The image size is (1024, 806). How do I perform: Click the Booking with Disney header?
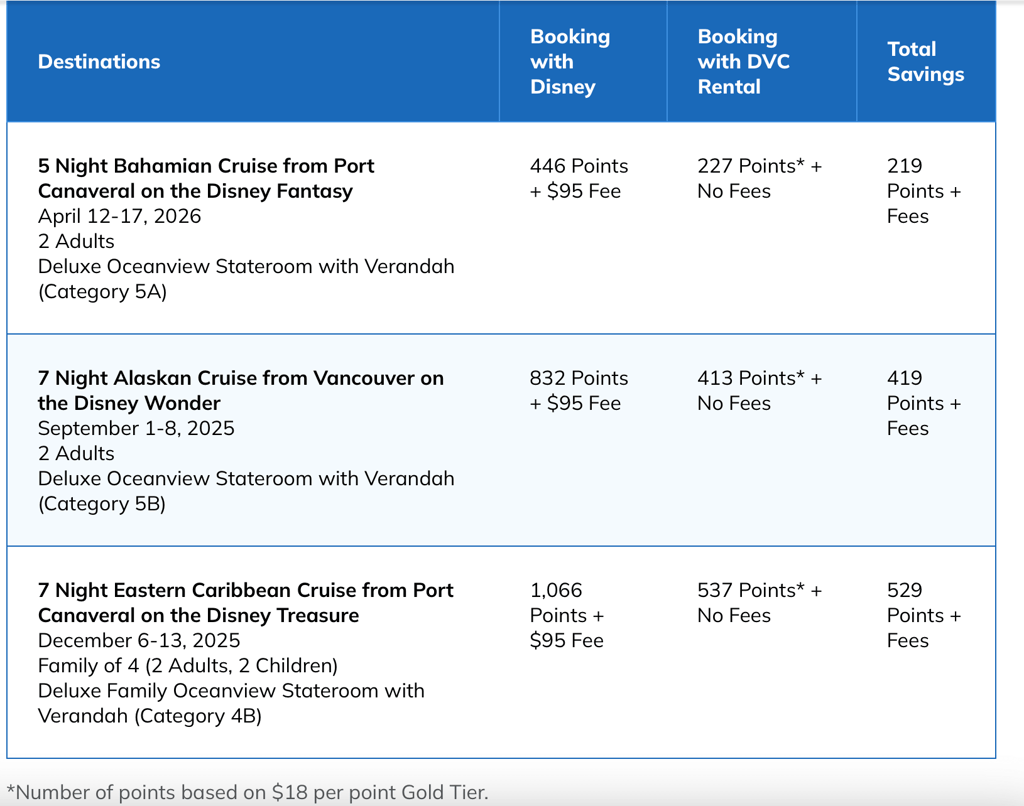click(569, 62)
